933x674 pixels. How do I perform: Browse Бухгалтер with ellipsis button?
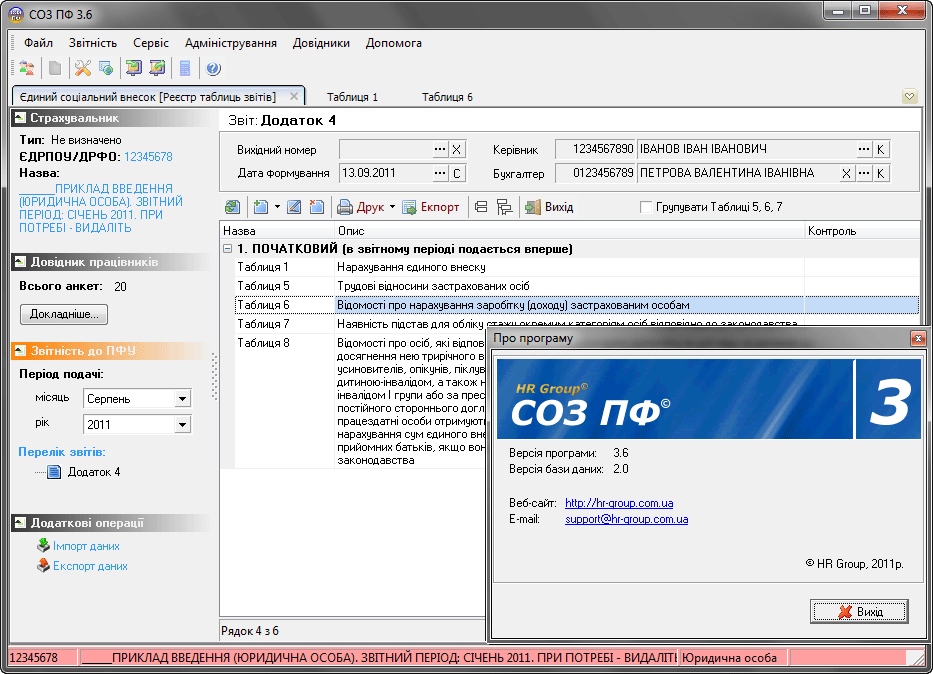(864, 173)
